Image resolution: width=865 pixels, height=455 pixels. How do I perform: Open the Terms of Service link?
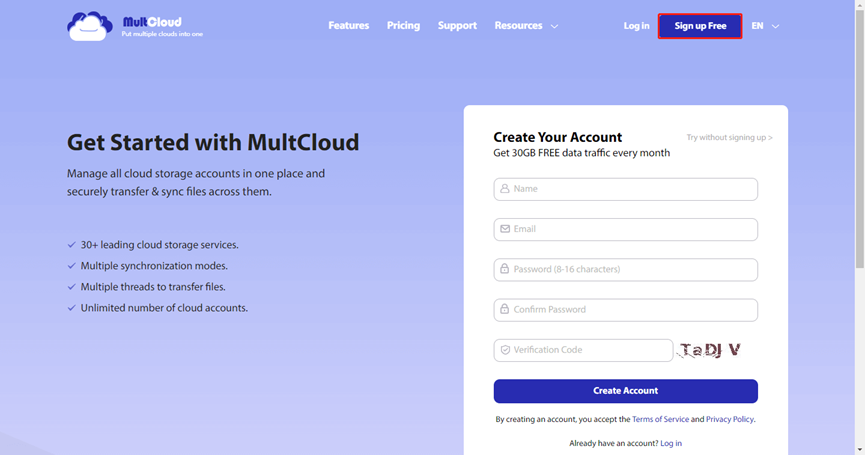[x=660, y=419]
